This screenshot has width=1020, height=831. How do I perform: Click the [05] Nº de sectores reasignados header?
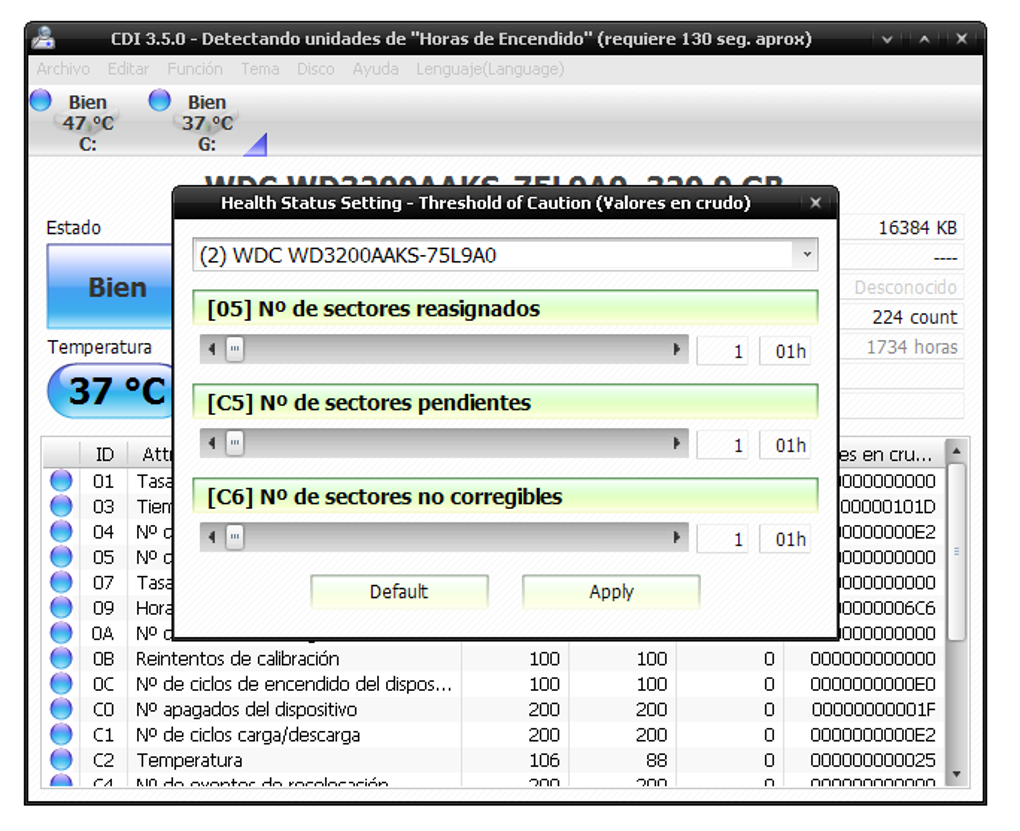click(x=505, y=308)
